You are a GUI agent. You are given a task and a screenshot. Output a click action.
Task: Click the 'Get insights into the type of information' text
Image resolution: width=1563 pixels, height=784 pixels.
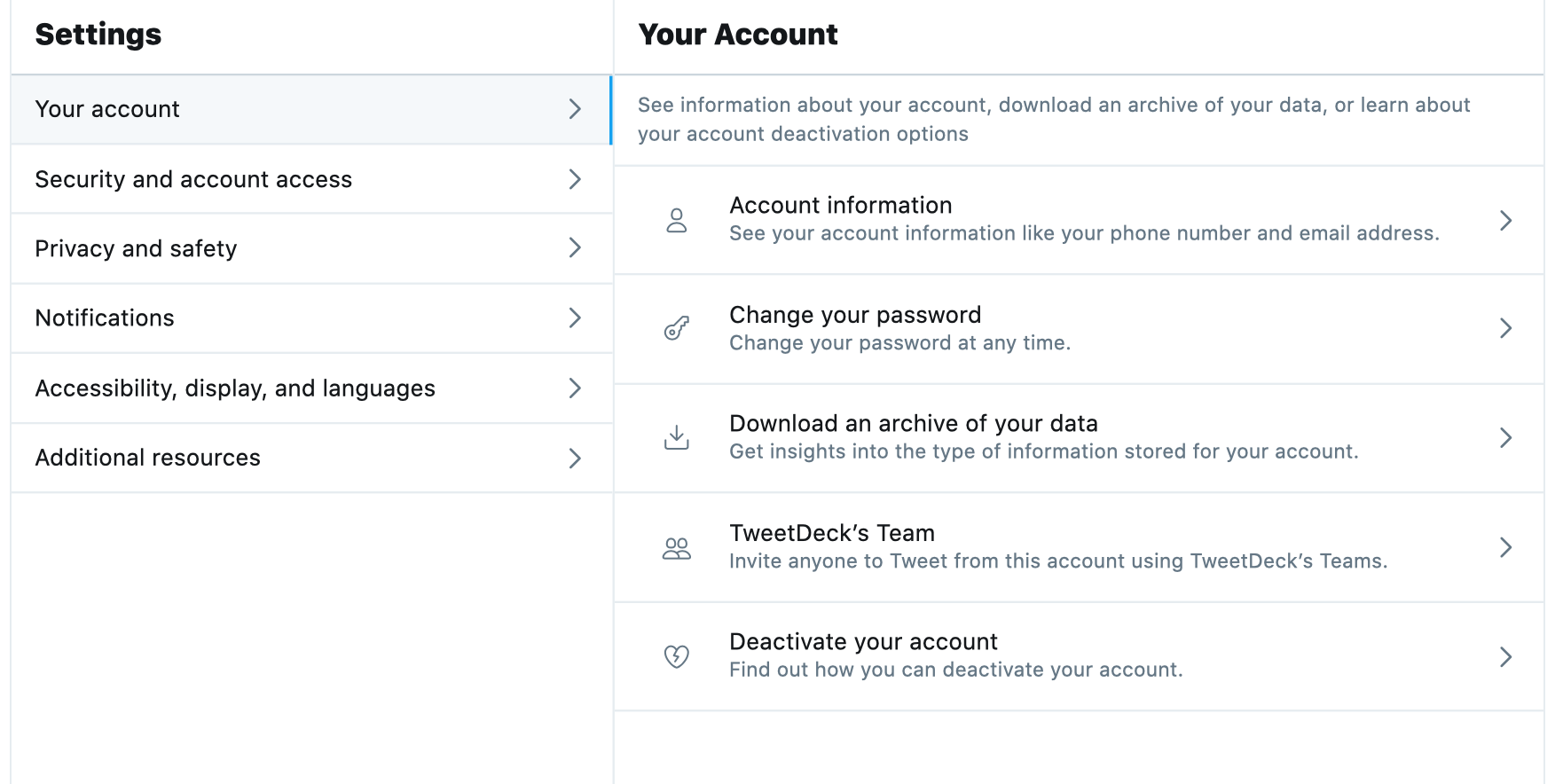click(x=1043, y=451)
